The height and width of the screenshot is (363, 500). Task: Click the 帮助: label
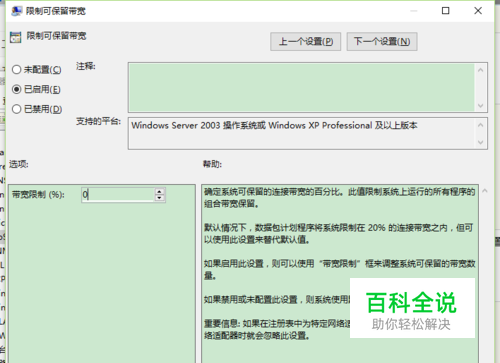[x=212, y=164]
